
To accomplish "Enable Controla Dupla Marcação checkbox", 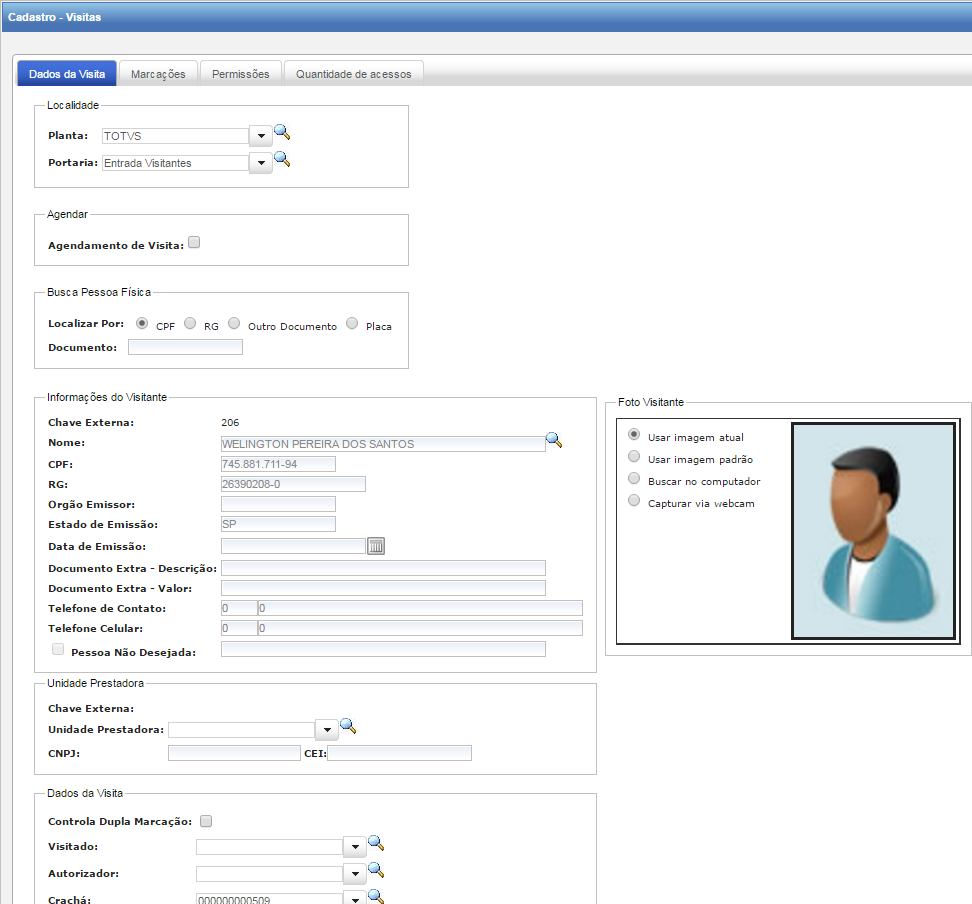I will coord(206,821).
